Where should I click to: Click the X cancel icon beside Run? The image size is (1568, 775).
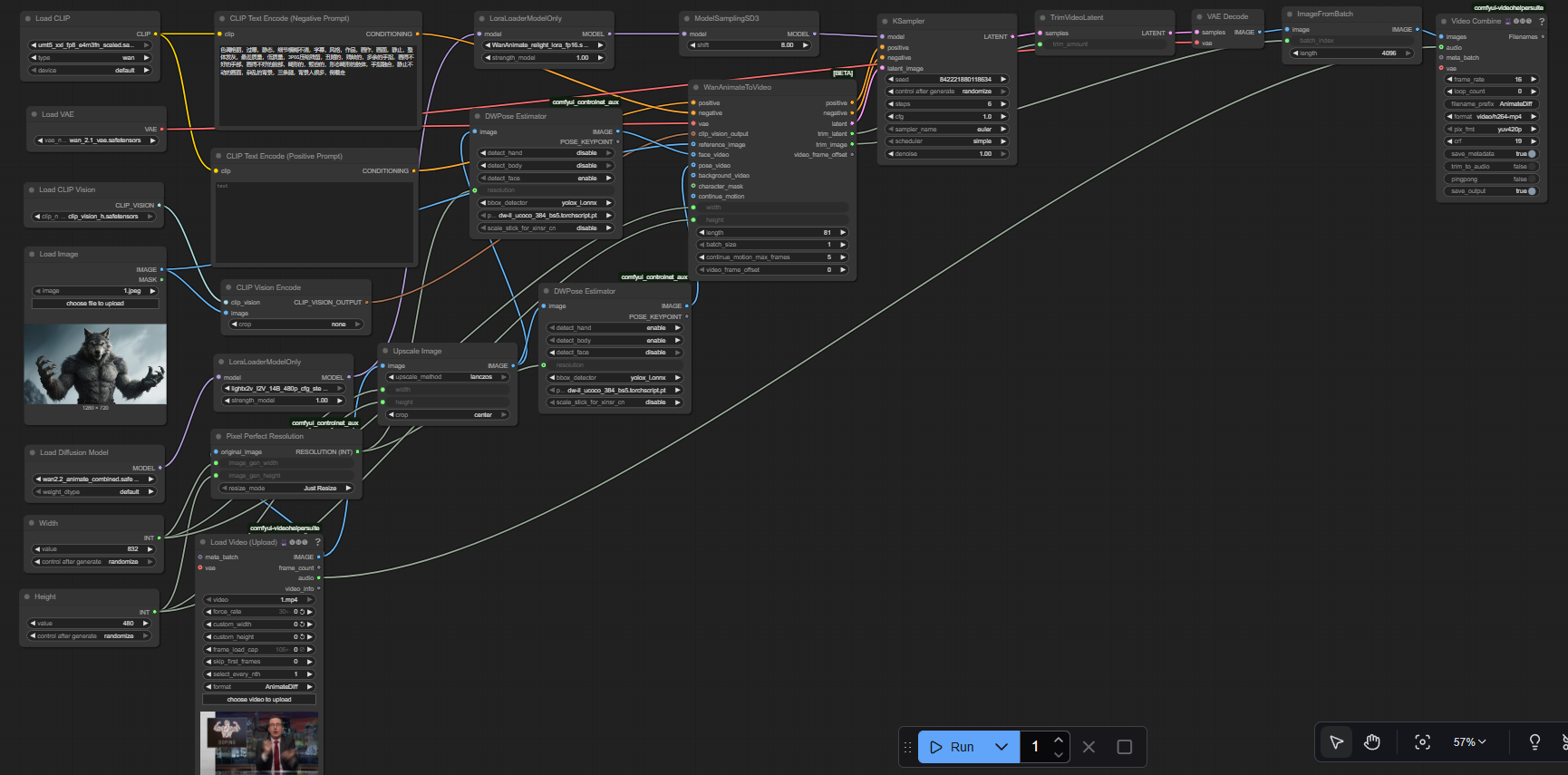point(1089,747)
